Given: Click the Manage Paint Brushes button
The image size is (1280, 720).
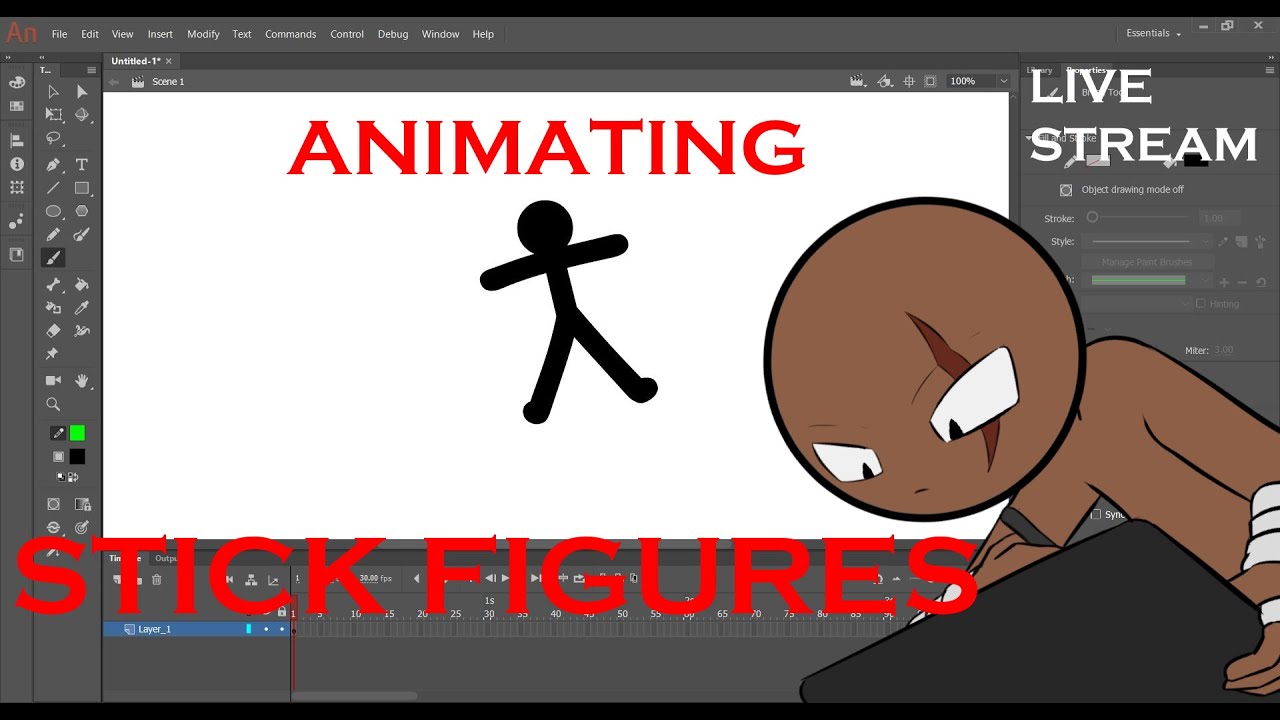Looking at the screenshot, I should pyautogui.click(x=1147, y=262).
